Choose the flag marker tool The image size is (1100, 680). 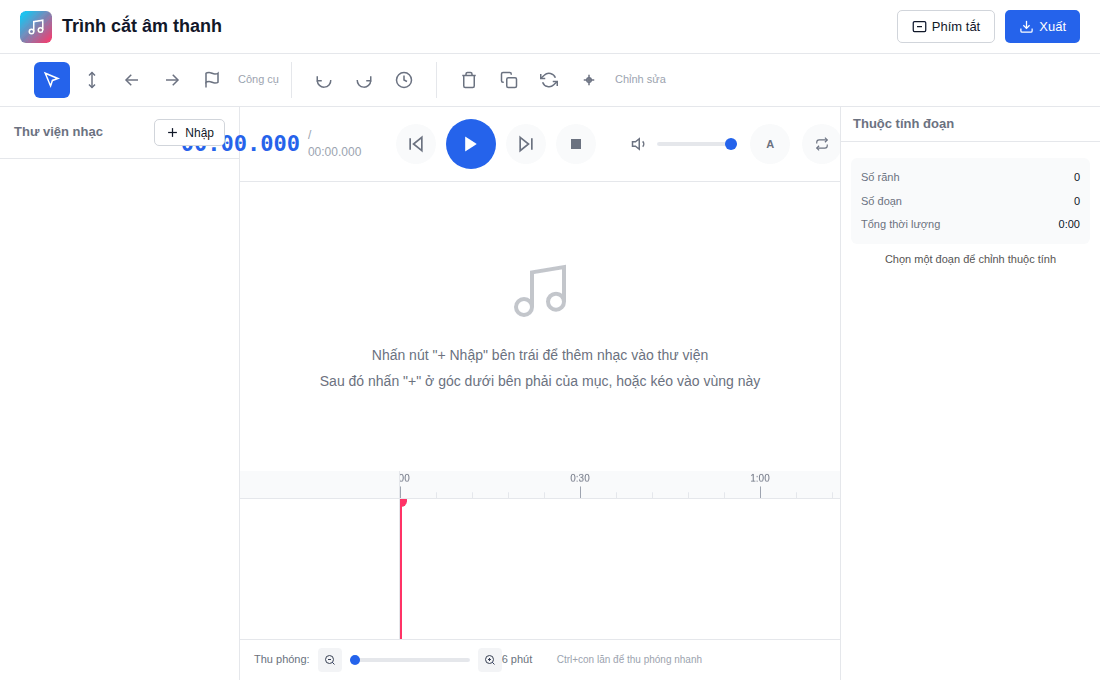click(212, 80)
